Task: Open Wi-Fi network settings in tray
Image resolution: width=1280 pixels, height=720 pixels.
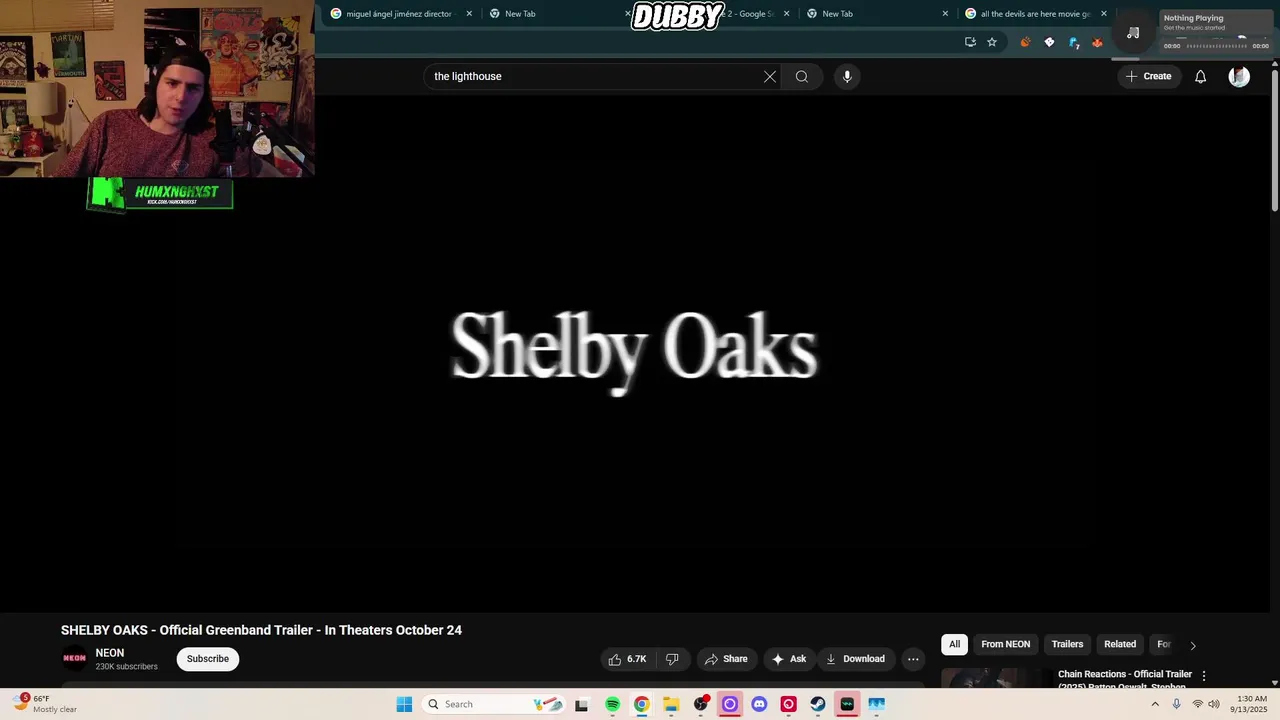Action: click(x=1198, y=704)
